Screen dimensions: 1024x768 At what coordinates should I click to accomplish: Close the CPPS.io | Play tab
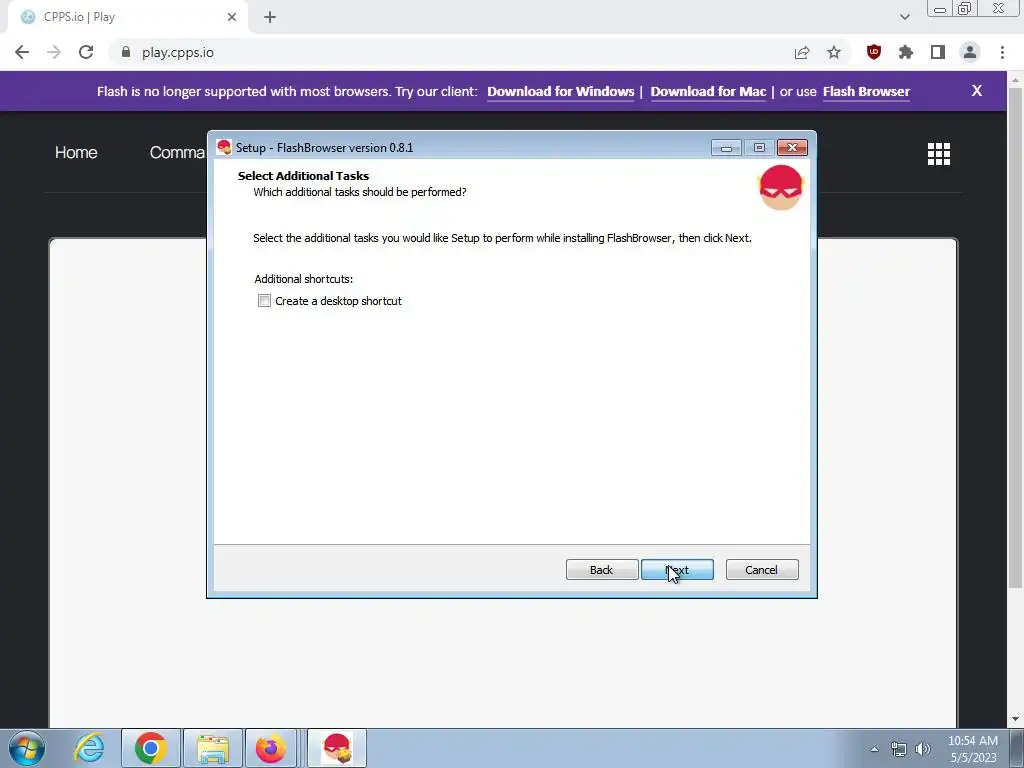click(232, 18)
